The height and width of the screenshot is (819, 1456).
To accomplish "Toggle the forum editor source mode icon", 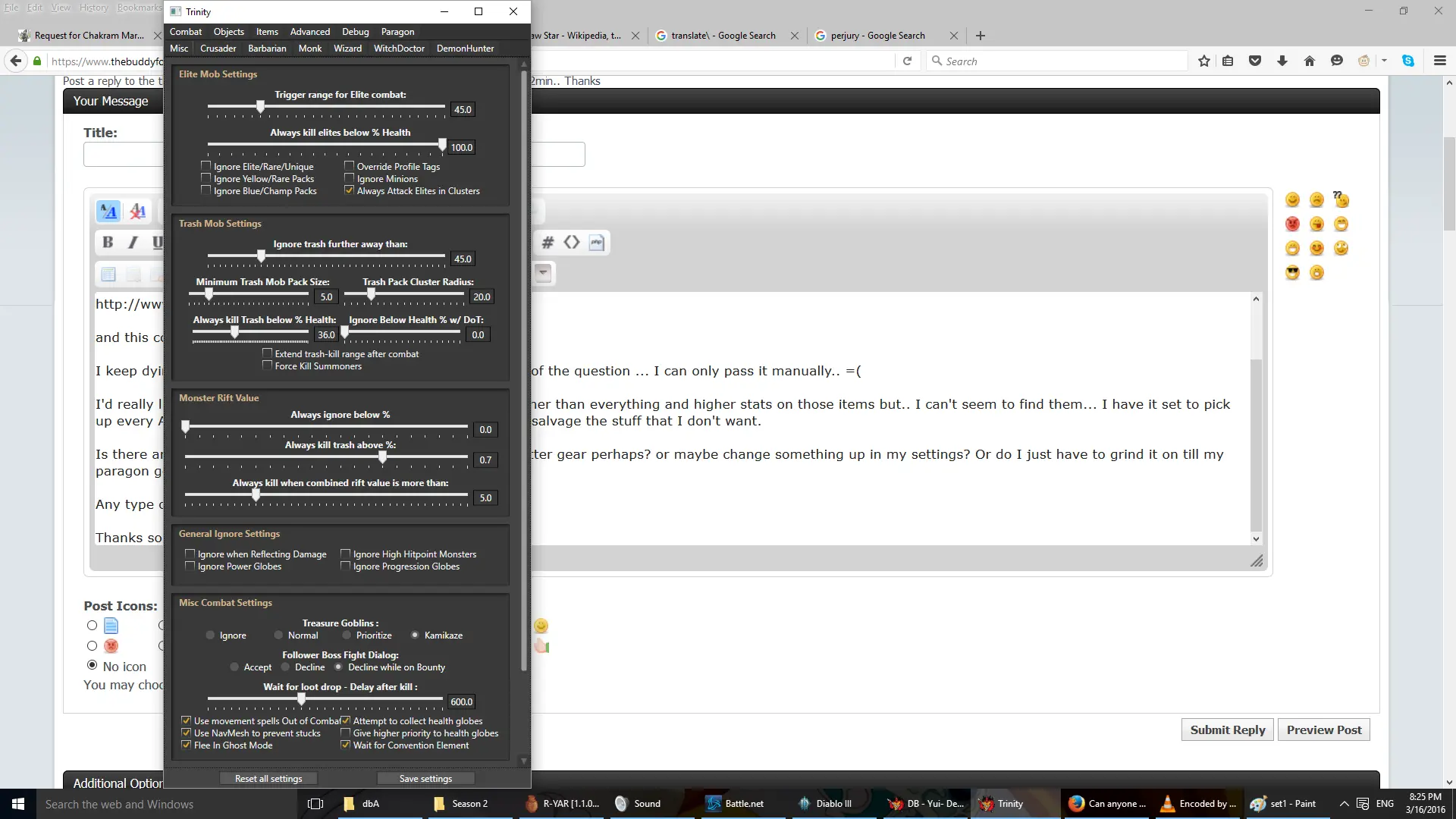I will [108, 212].
